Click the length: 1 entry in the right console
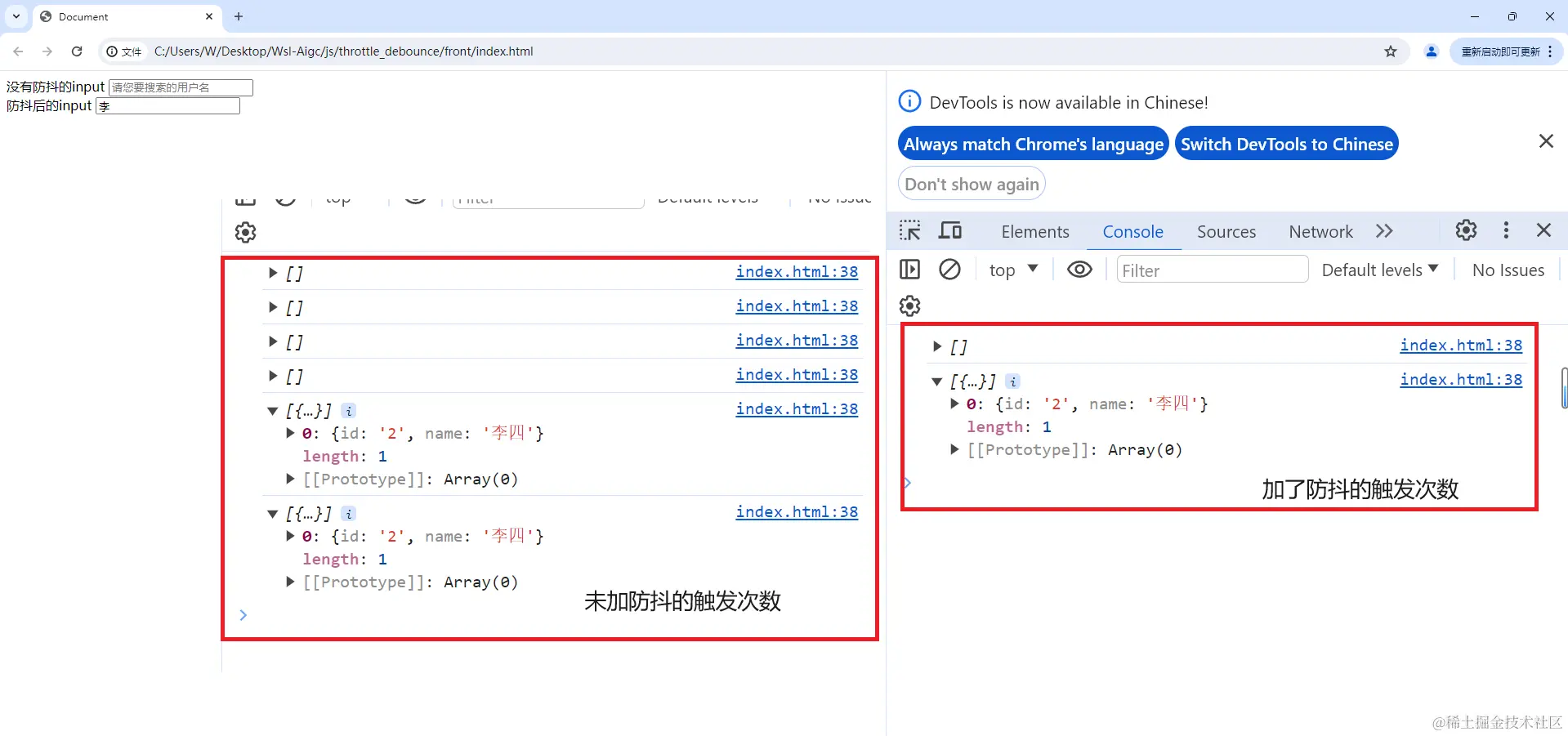 pos(1009,426)
